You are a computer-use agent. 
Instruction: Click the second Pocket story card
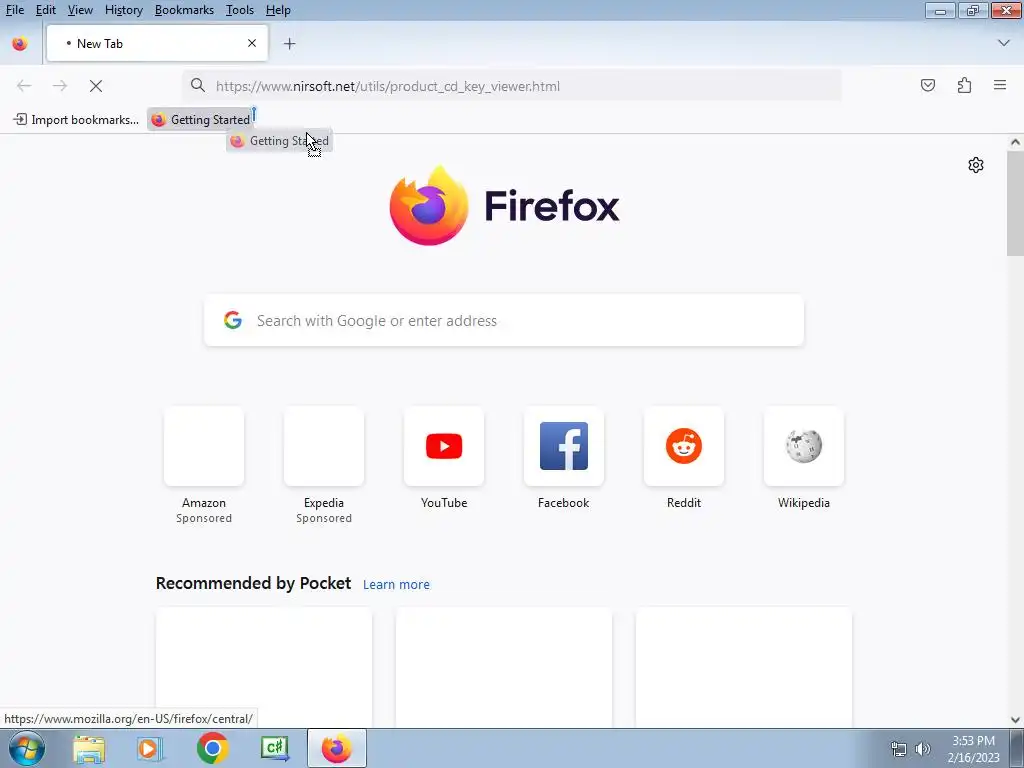coord(504,667)
